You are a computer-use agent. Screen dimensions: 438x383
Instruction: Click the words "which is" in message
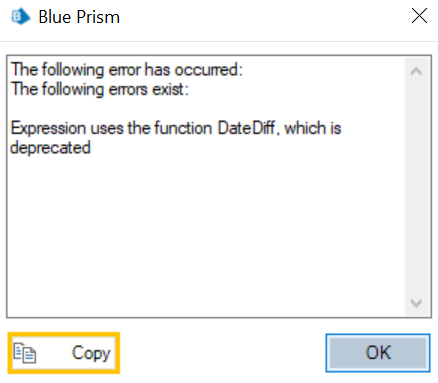(x=313, y=128)
